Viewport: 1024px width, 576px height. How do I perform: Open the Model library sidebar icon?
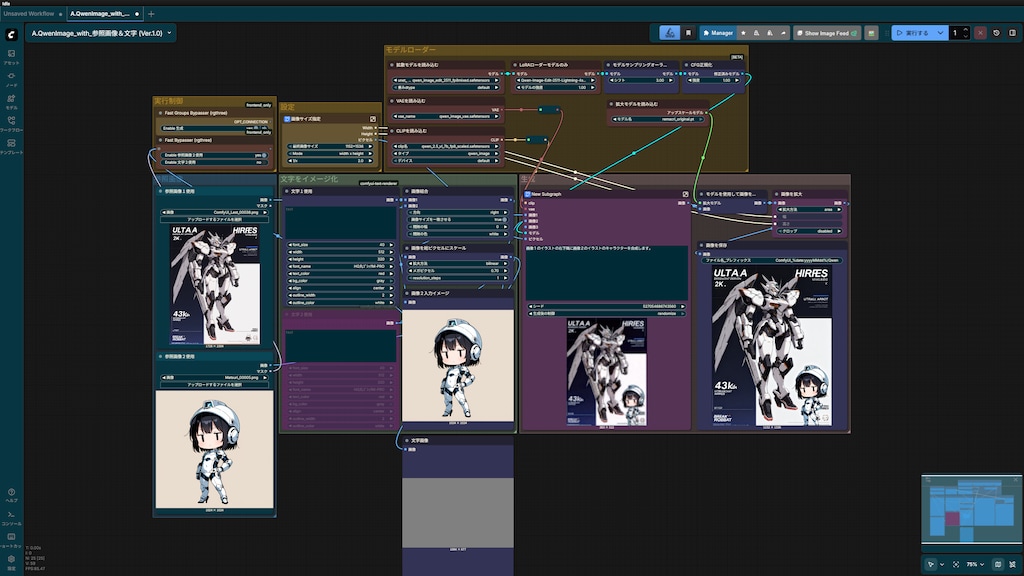tap(11, 100)
